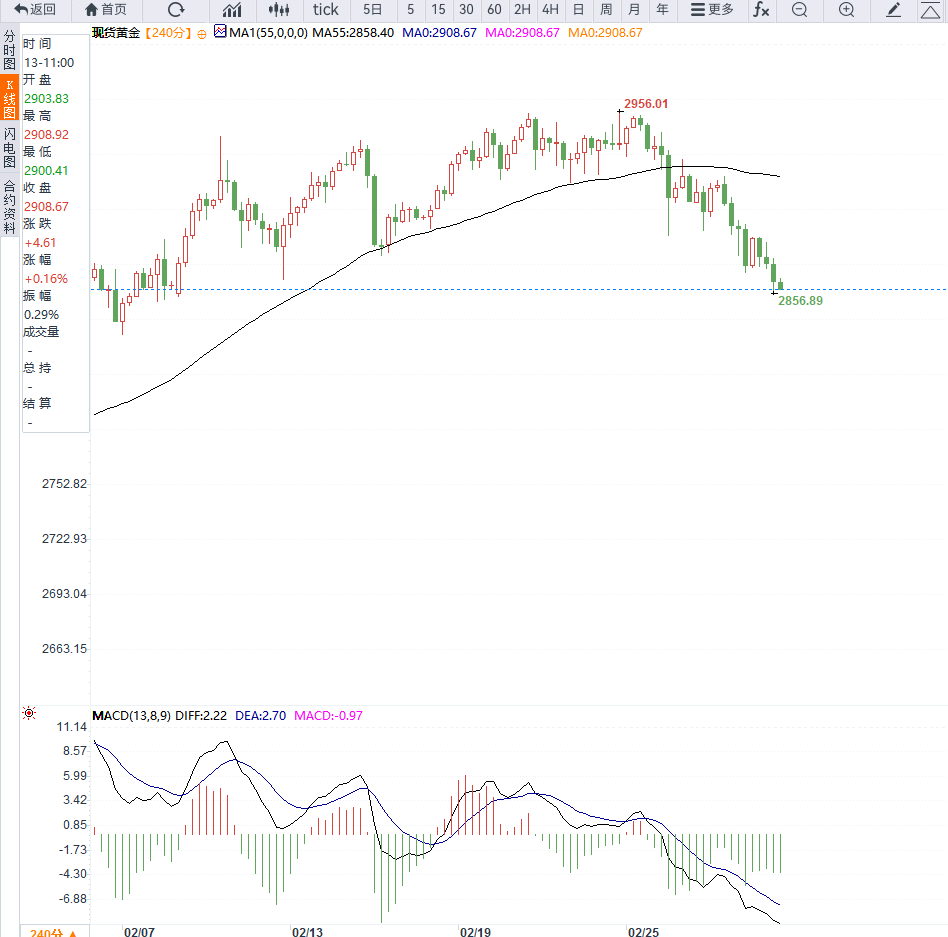Zoom in the chart with plus magnifier
The width and height of the screenshot is (948, 937).
click(x=846, y=10)
